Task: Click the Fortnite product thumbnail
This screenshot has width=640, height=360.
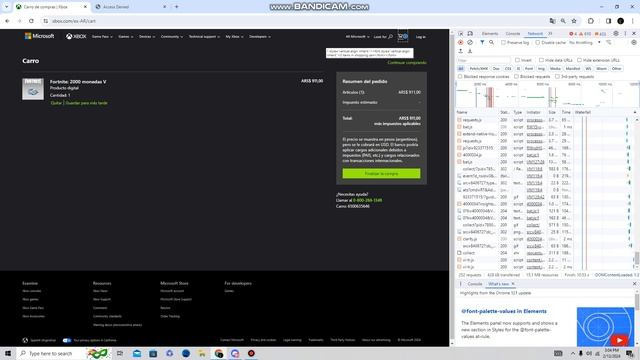Action: click(x=33, y=89)
